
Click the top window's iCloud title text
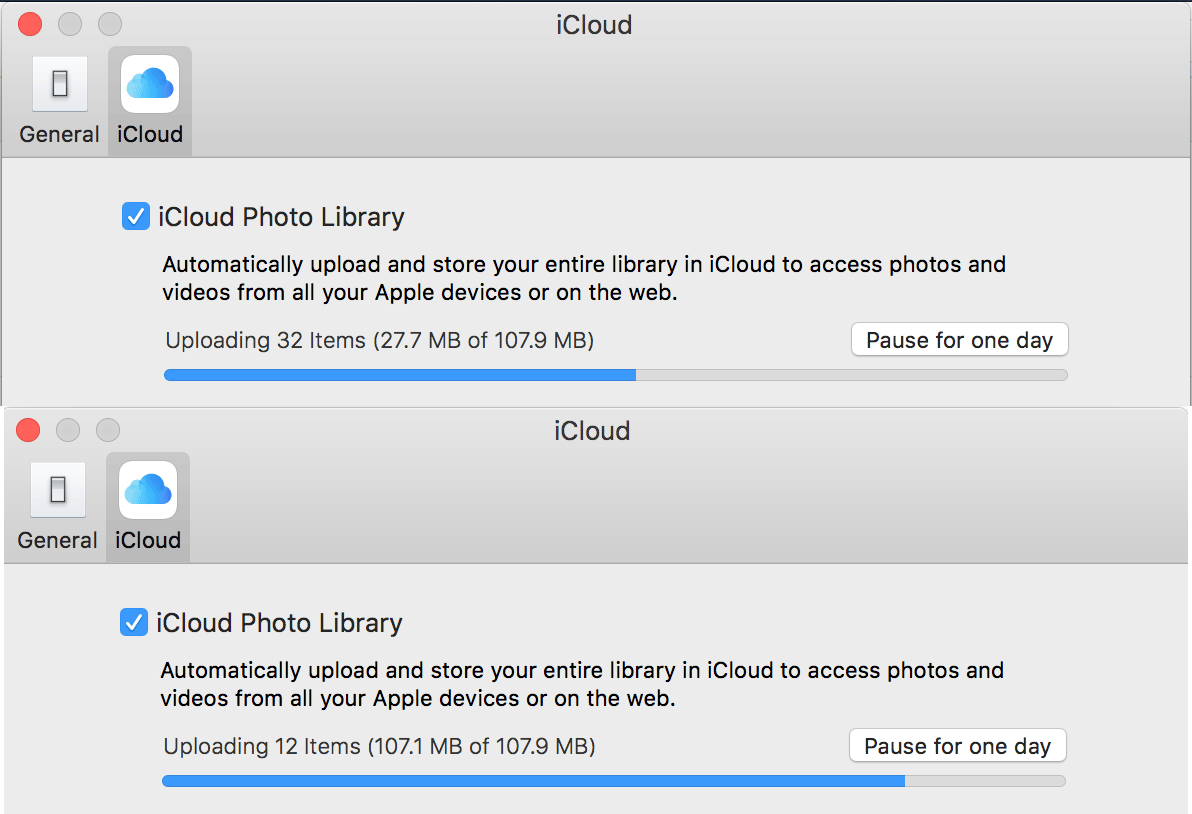[594, 25]
